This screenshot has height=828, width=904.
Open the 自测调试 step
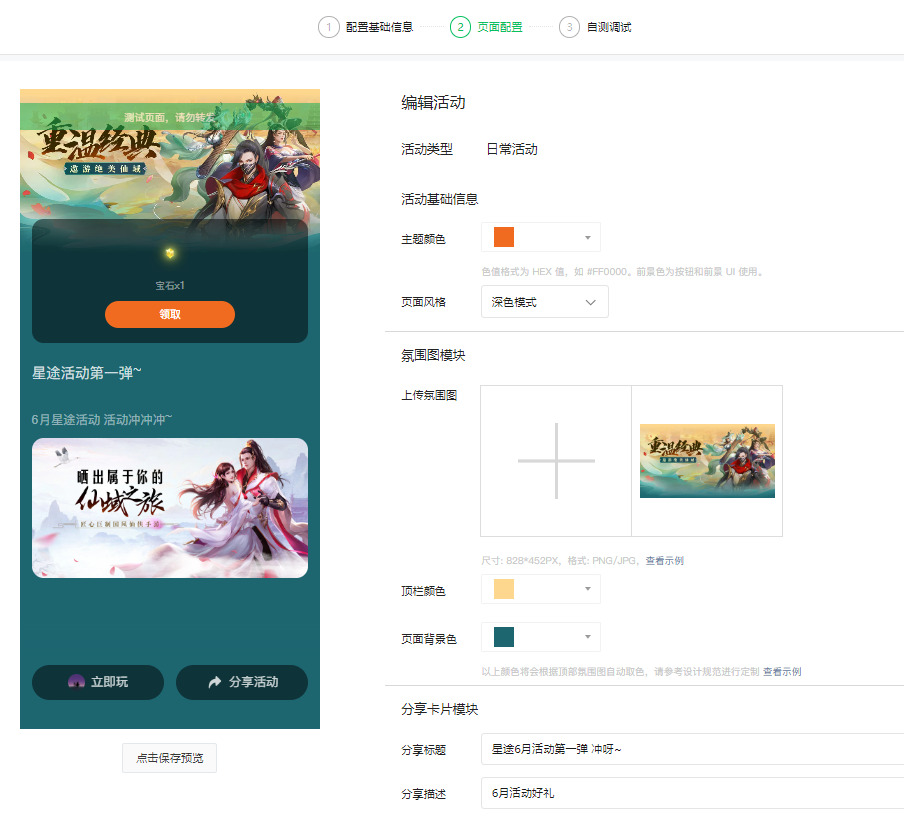pyautogui.click(x=609, y=27)
